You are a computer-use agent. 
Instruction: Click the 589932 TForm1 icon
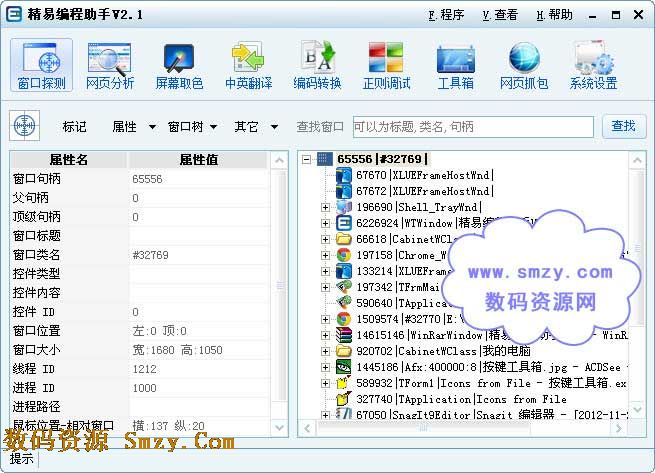343,383
